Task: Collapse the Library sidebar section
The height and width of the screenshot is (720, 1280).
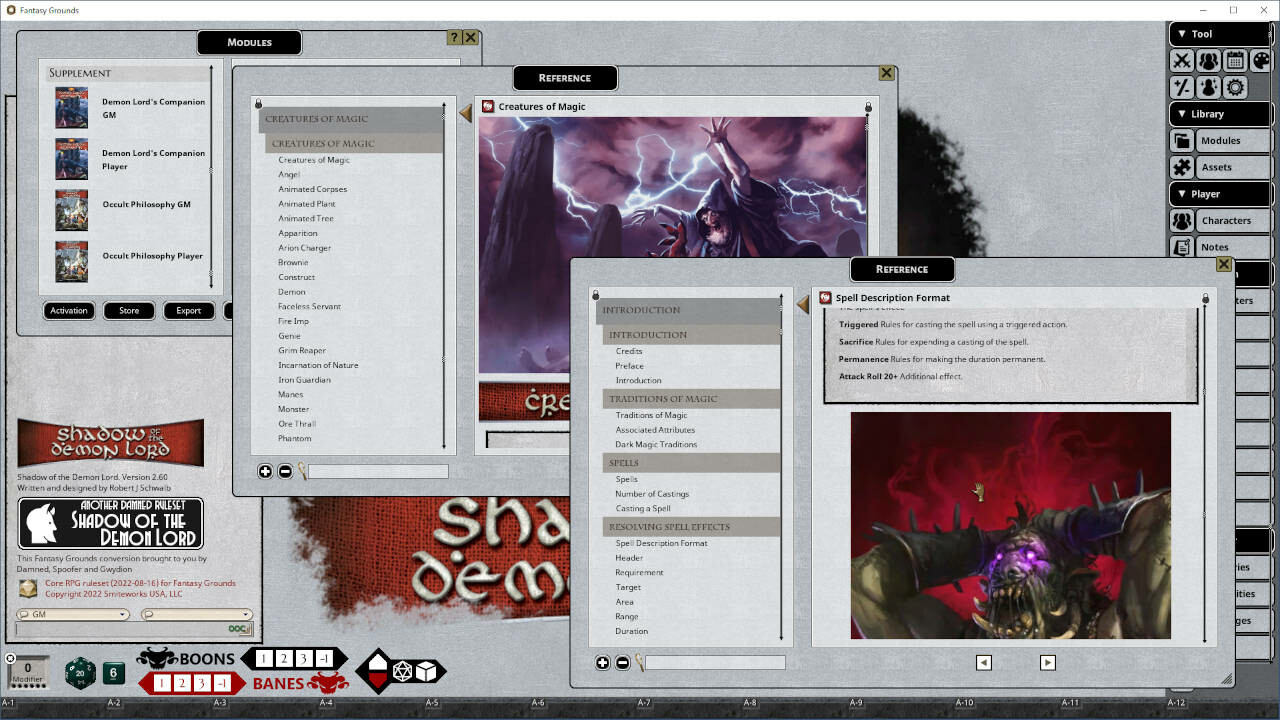Action: point(1182,114)
